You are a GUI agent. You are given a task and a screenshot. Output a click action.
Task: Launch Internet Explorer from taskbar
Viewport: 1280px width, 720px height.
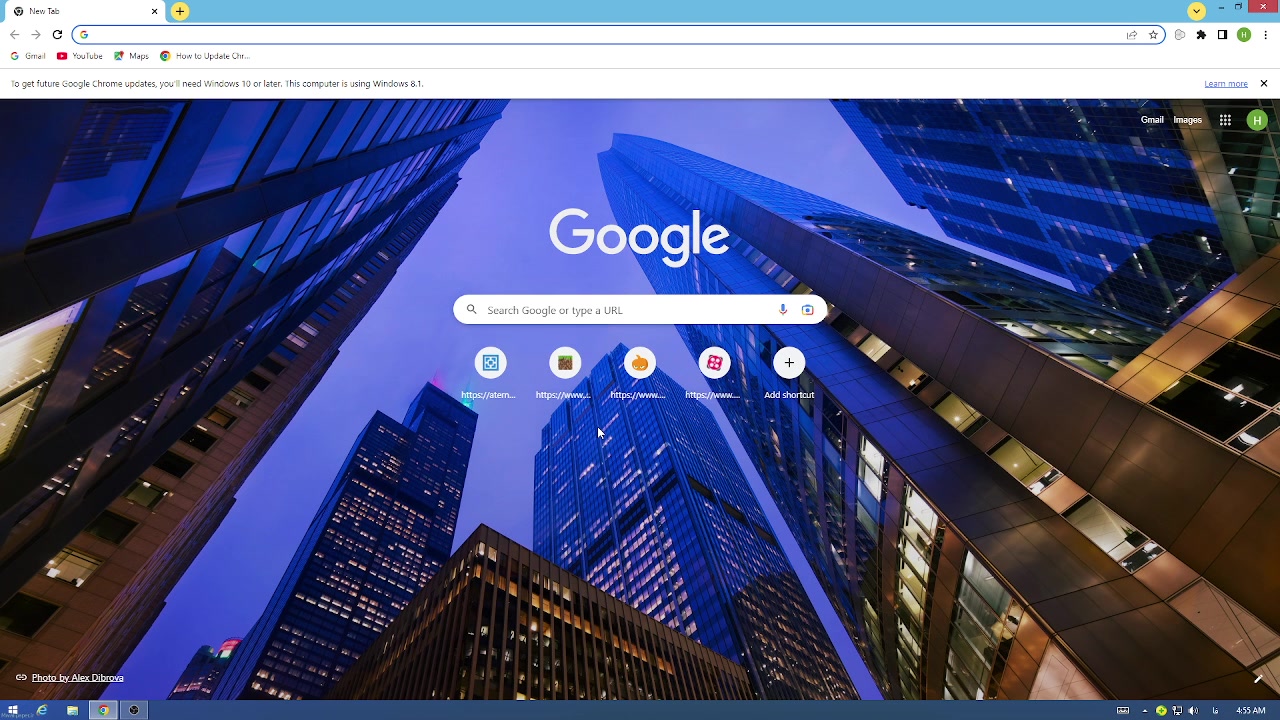42,710
